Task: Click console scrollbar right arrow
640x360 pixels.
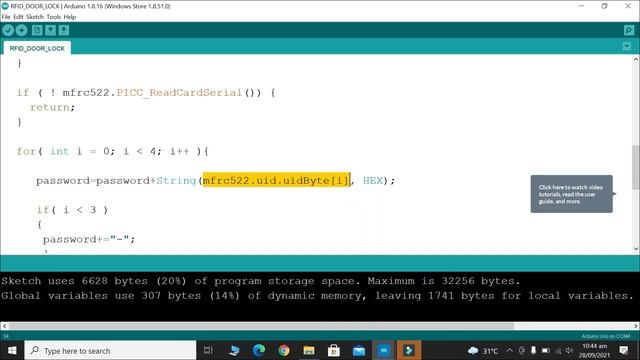Action: 636,326
